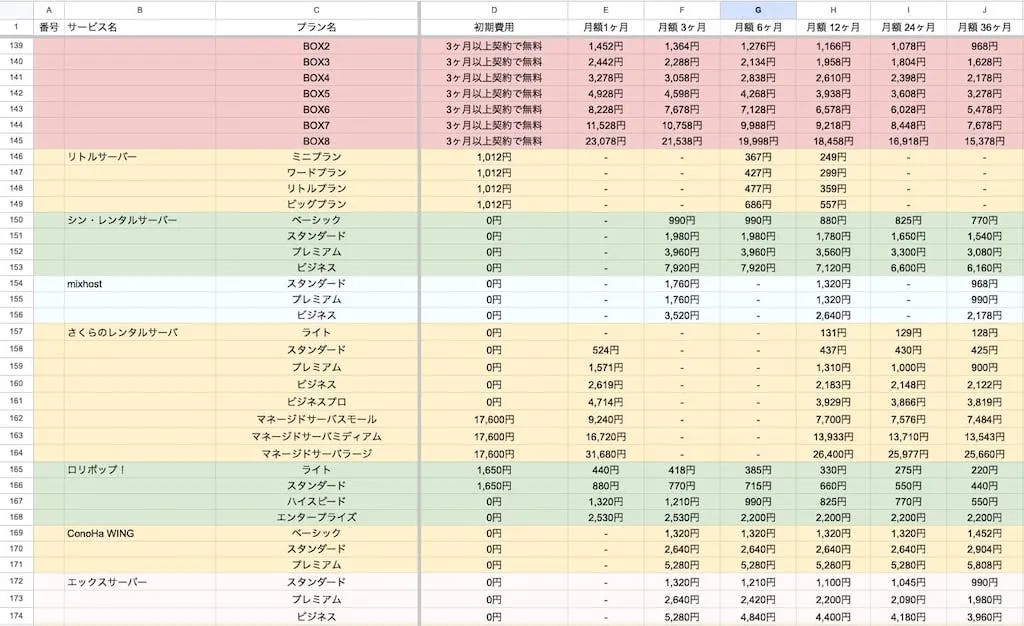Viewport: 1024px width, 626px height.
Task: Click the 'プラン名' header cell
Action: click(x=316, y=27)
